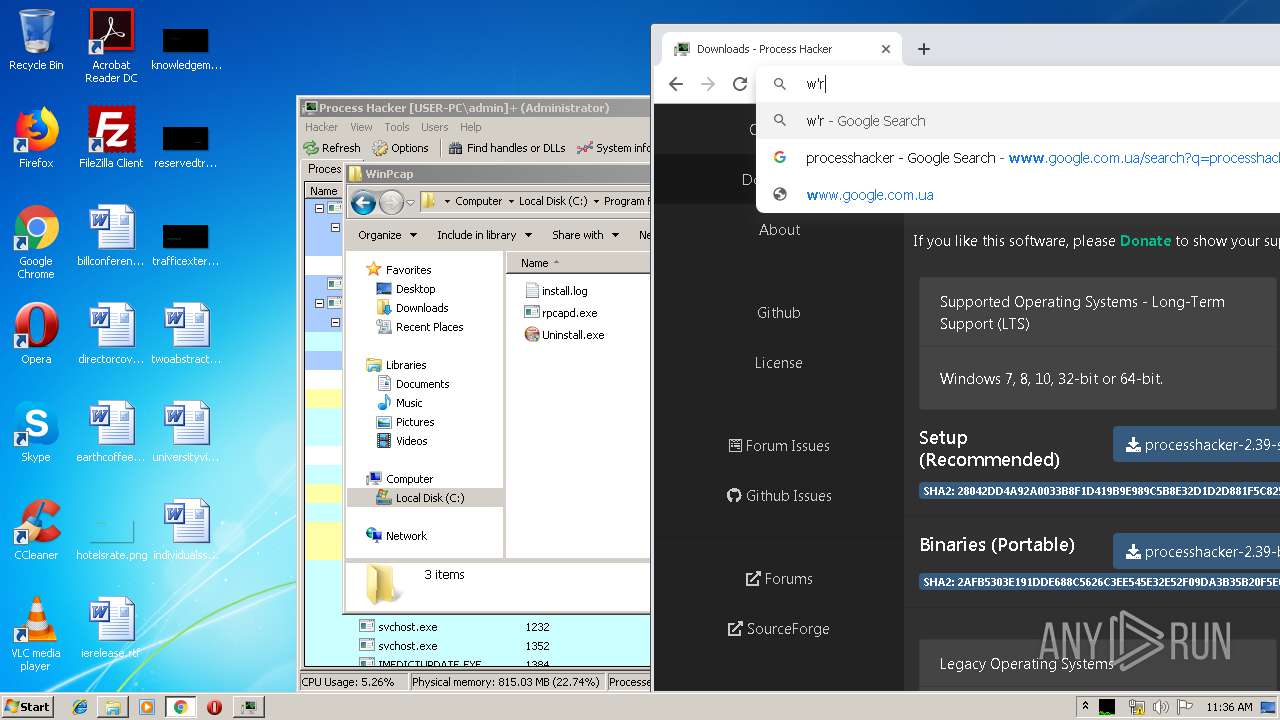1280x720 pixels.
Task: Select Videos library
Action: [x=402, y=441]
